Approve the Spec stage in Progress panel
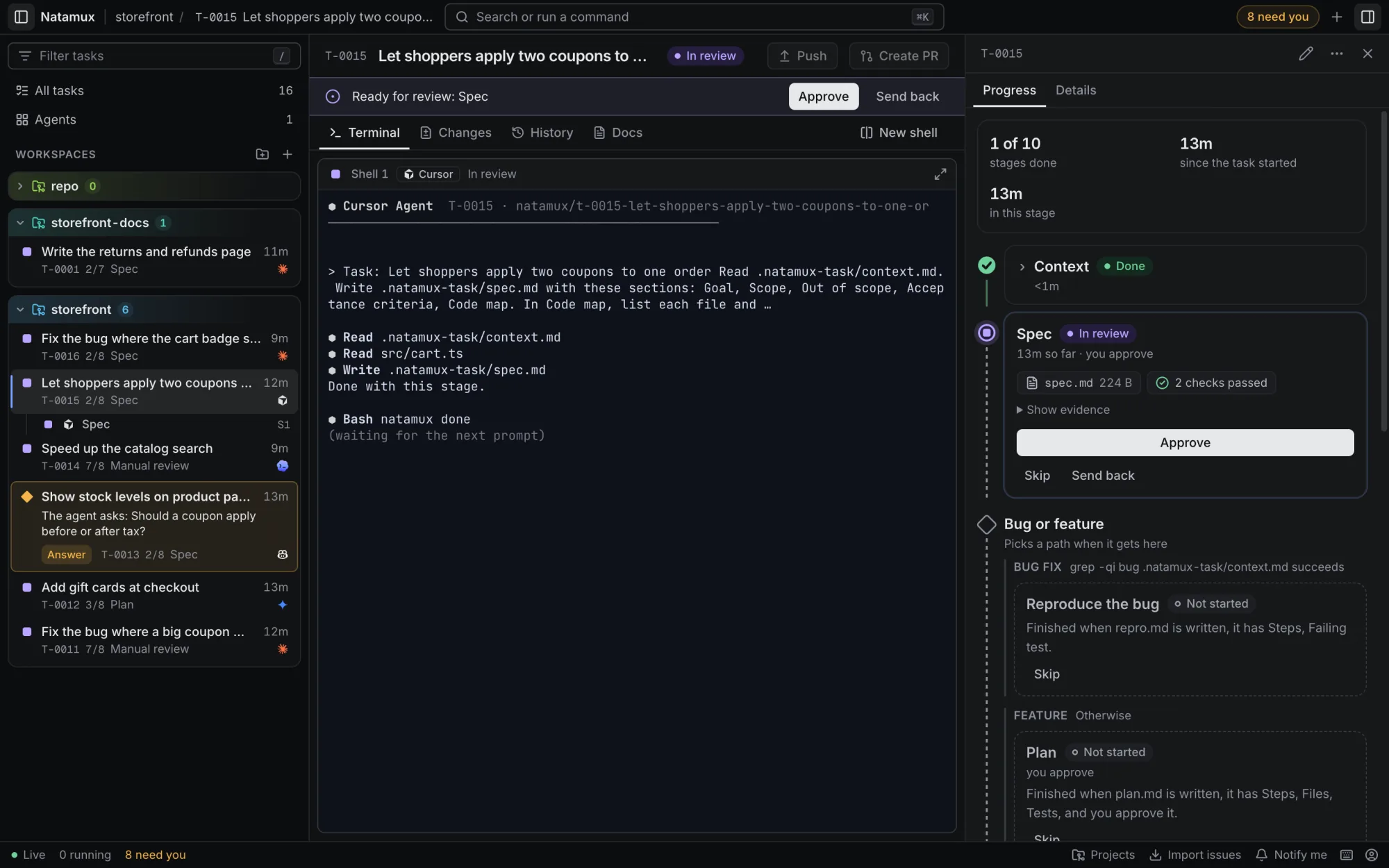This screenshot has height=868, width=1389. click(1185, 442)
